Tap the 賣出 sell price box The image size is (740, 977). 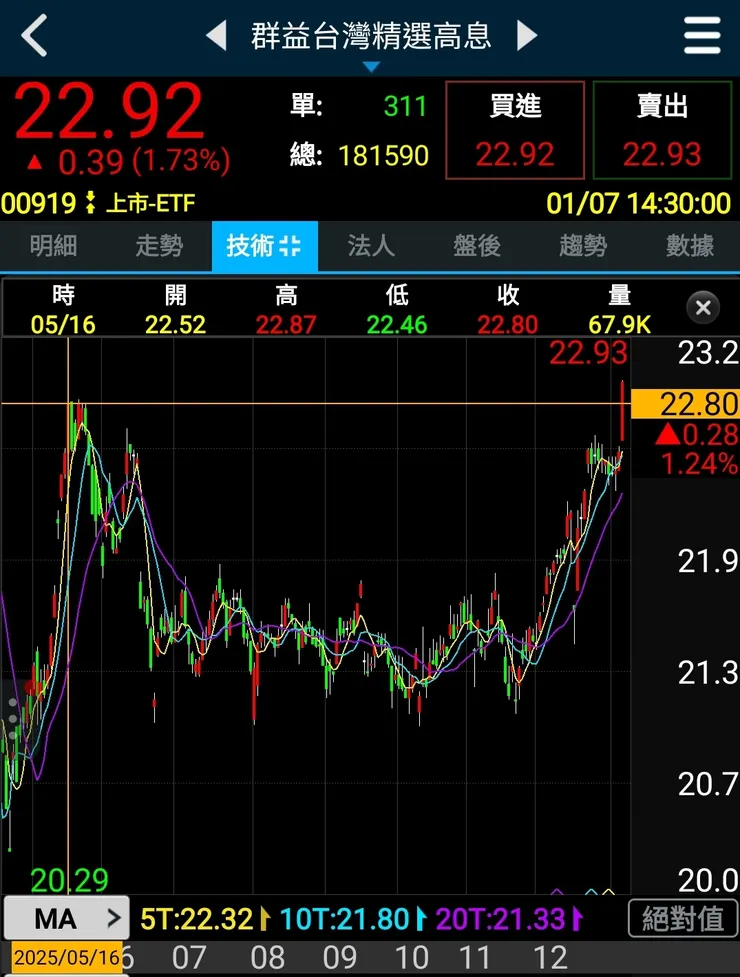[662, 130]
